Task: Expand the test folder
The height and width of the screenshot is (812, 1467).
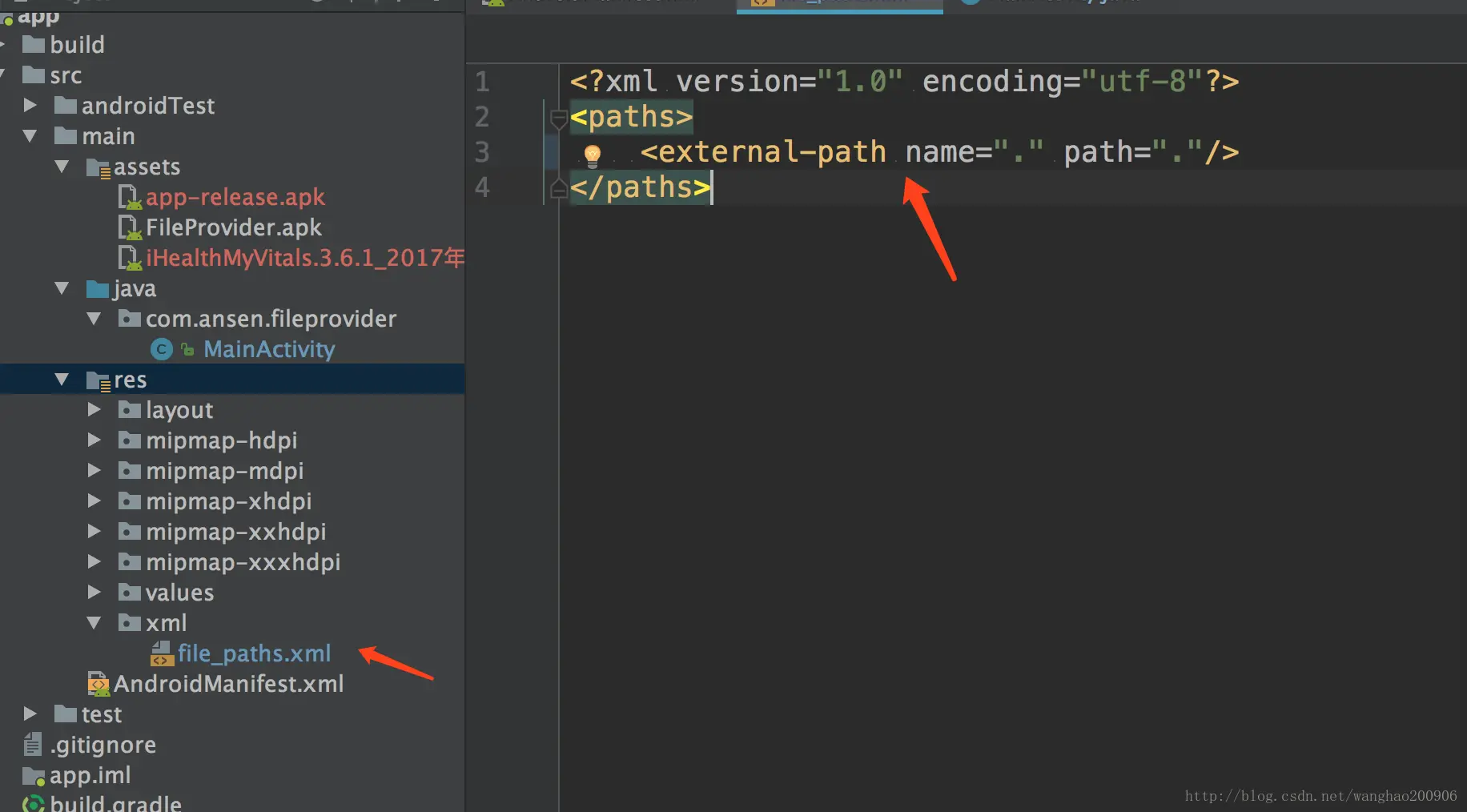Action: 30,714
